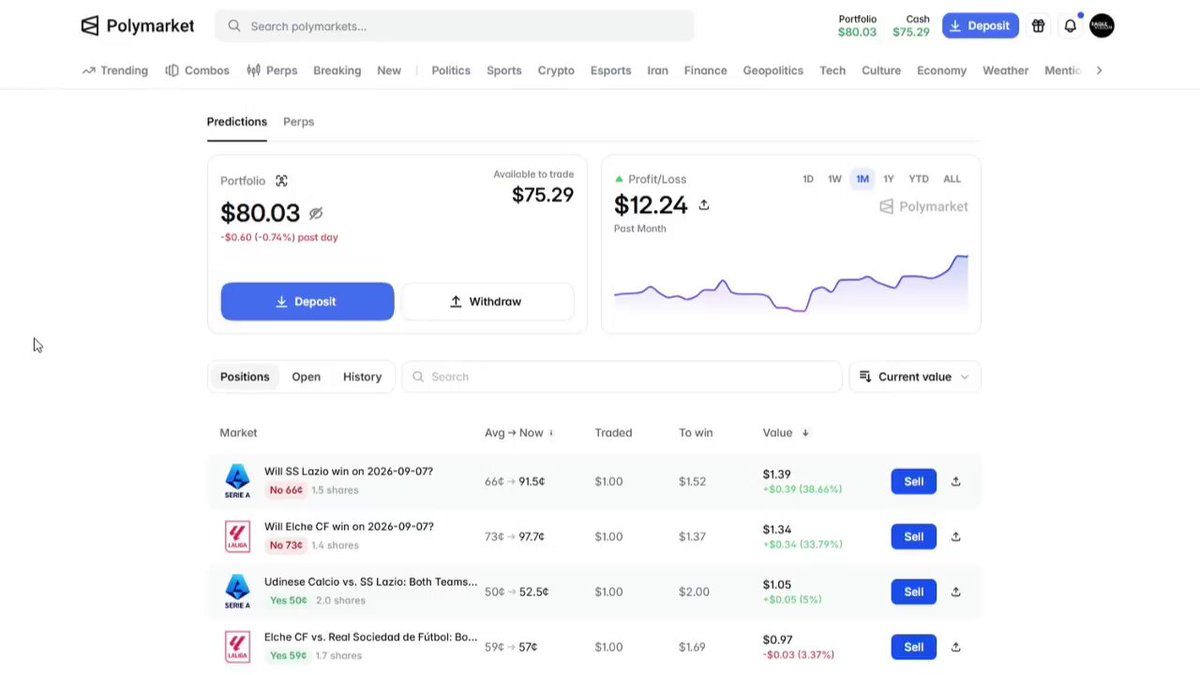
Task: Open the Weather category
Action: (1006, 71)
